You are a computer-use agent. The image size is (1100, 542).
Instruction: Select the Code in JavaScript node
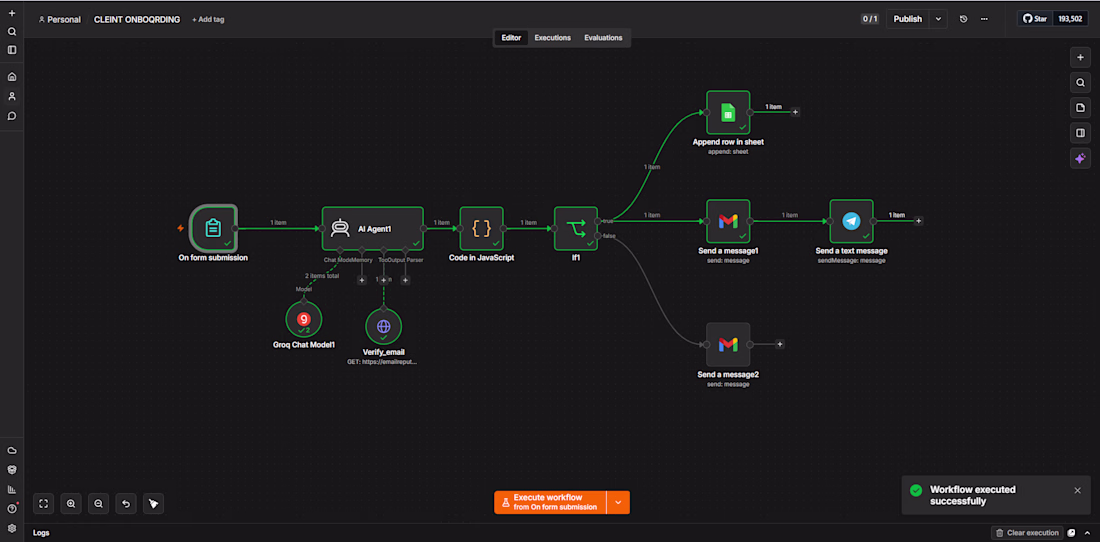[481, 228]
